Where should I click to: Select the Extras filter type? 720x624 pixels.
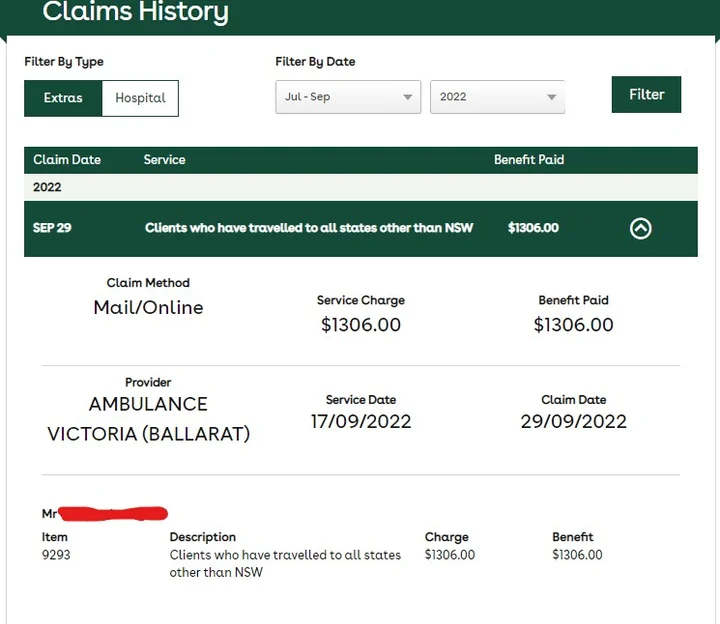63,98
